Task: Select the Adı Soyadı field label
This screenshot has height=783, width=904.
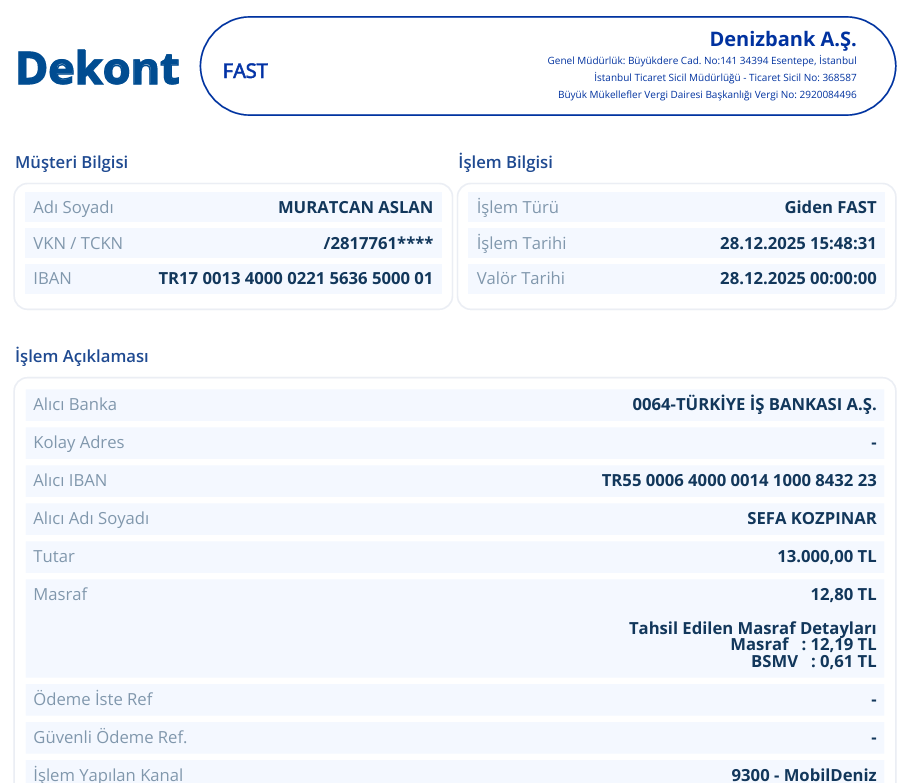Action: click(73, 207)
